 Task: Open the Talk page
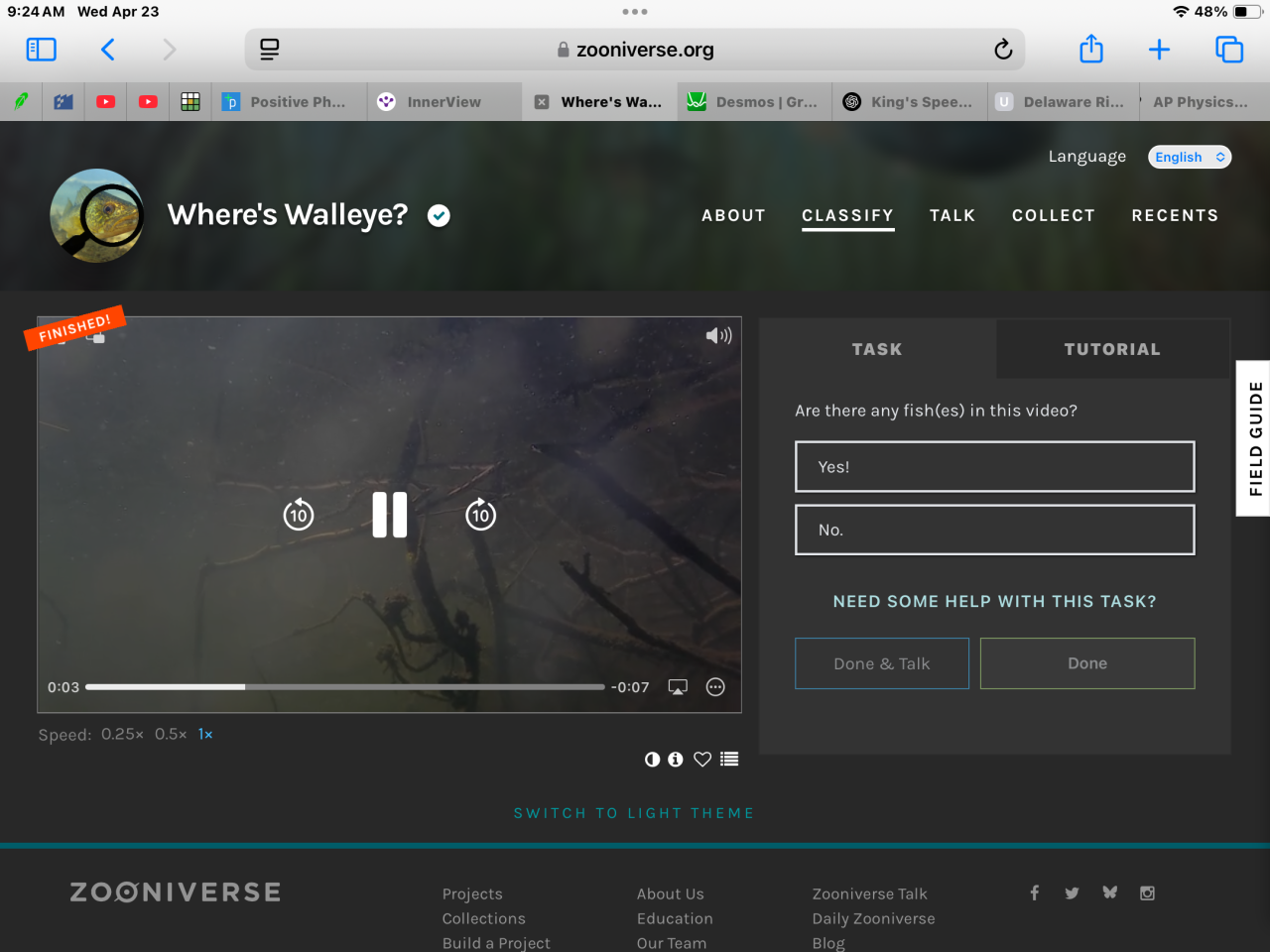click(x=952, y=215)
